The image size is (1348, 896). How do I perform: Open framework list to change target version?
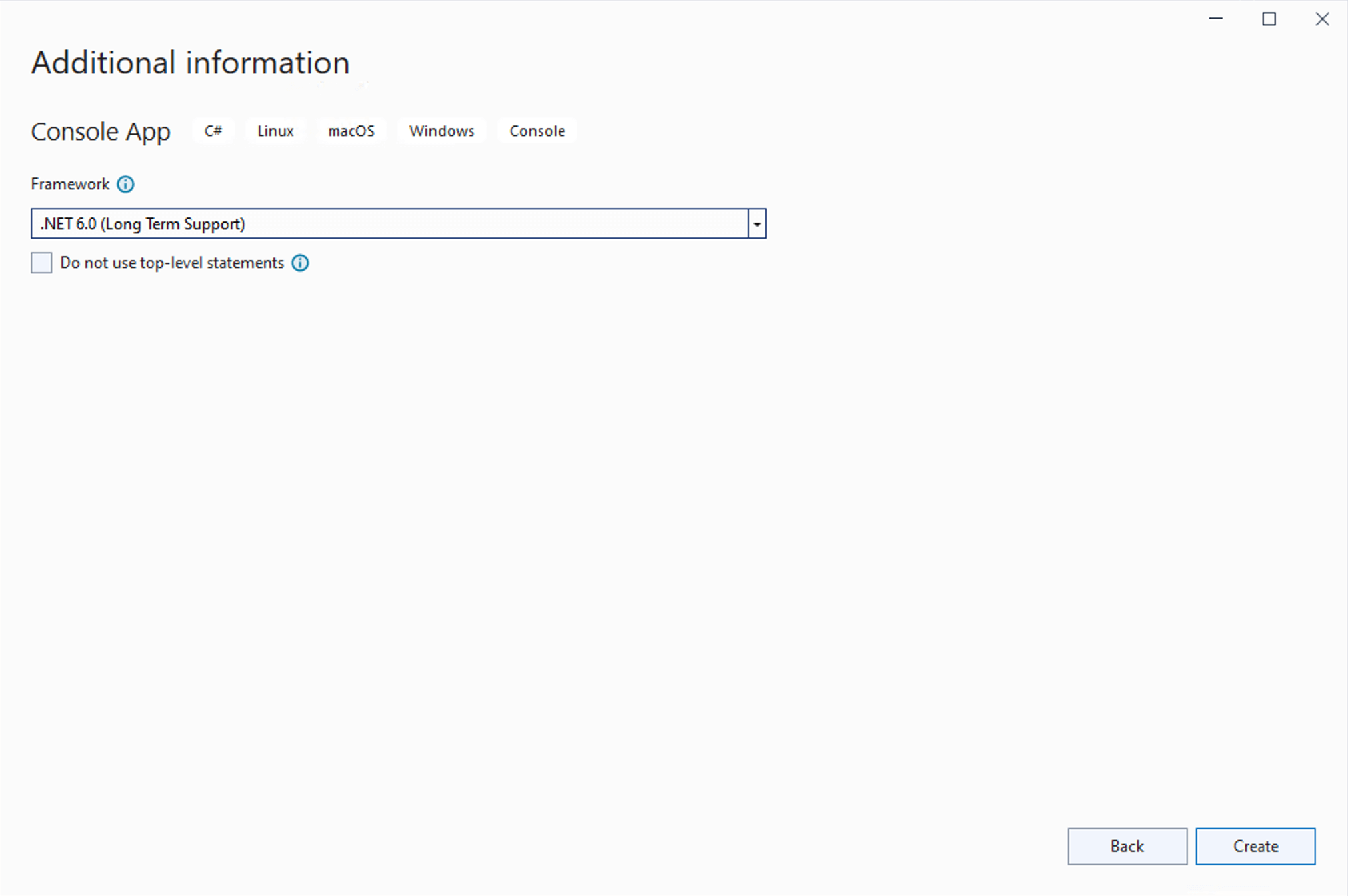click(x=756, y=223)
